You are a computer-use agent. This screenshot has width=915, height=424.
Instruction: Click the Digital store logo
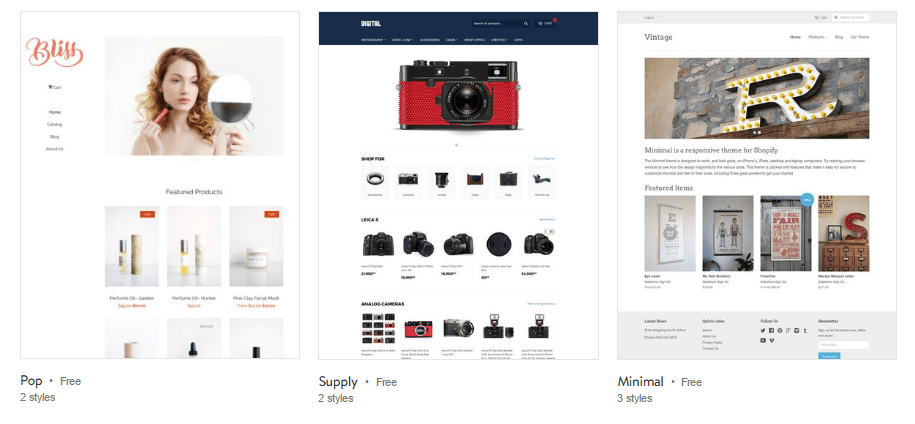pos(371,23)
